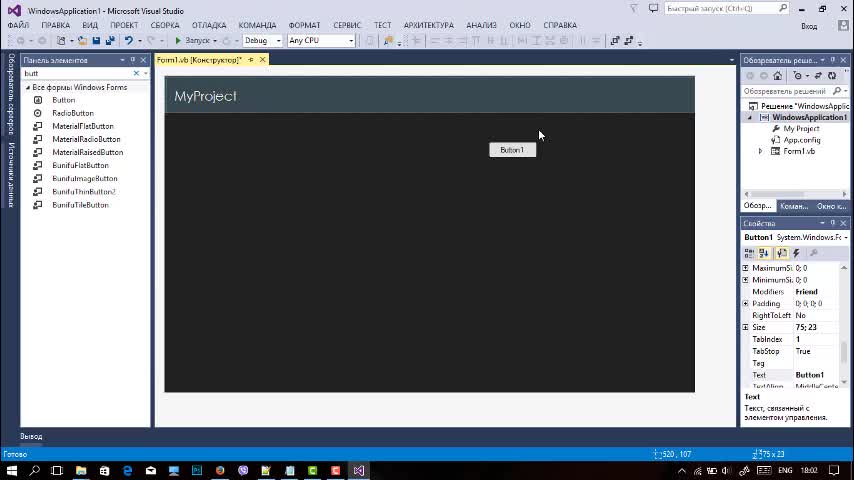The height and width of the screenshot is (480, 854).
Task: Open Task View on the taskbar
Action: (57, 470)
